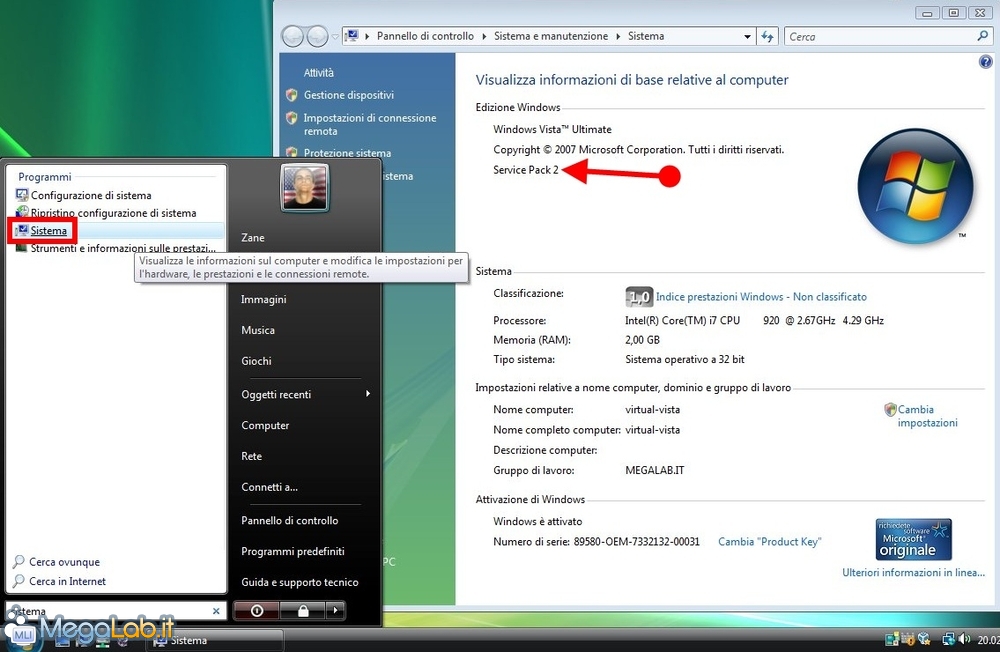The height and width of the screenshot is (652, 1000).
Task: Lock the computer with the padlock button
Action: [x=303, y=611]
